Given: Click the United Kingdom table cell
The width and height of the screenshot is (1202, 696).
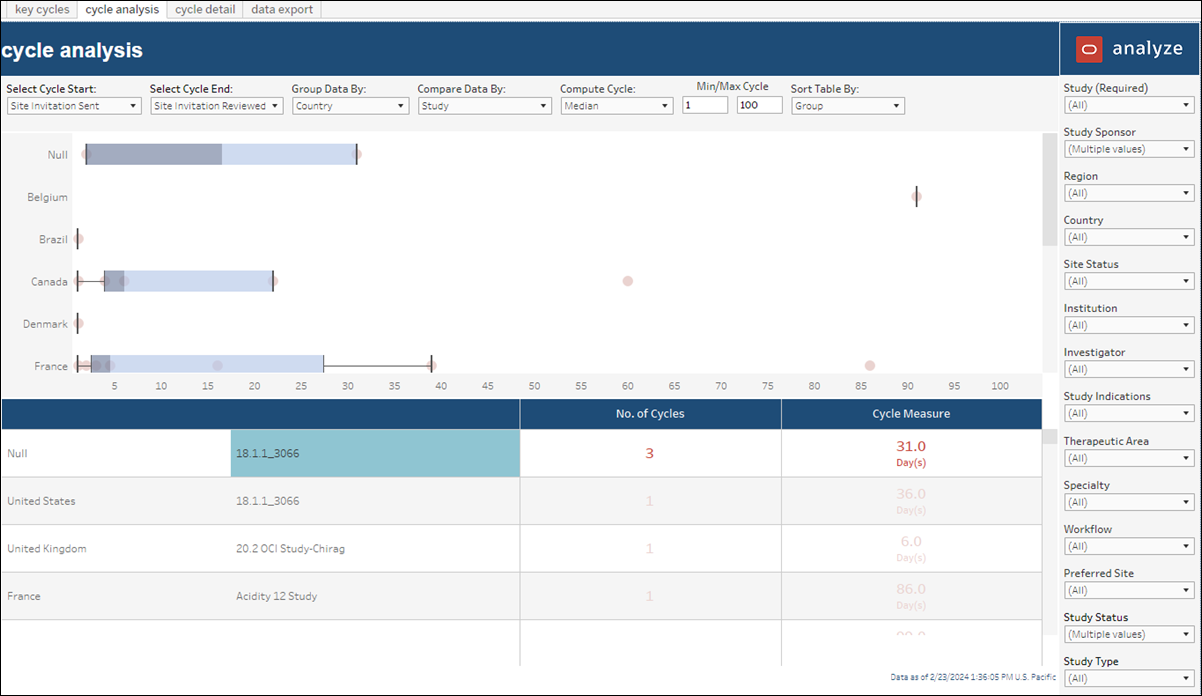Looking at the screenshot, I should 116,548.
